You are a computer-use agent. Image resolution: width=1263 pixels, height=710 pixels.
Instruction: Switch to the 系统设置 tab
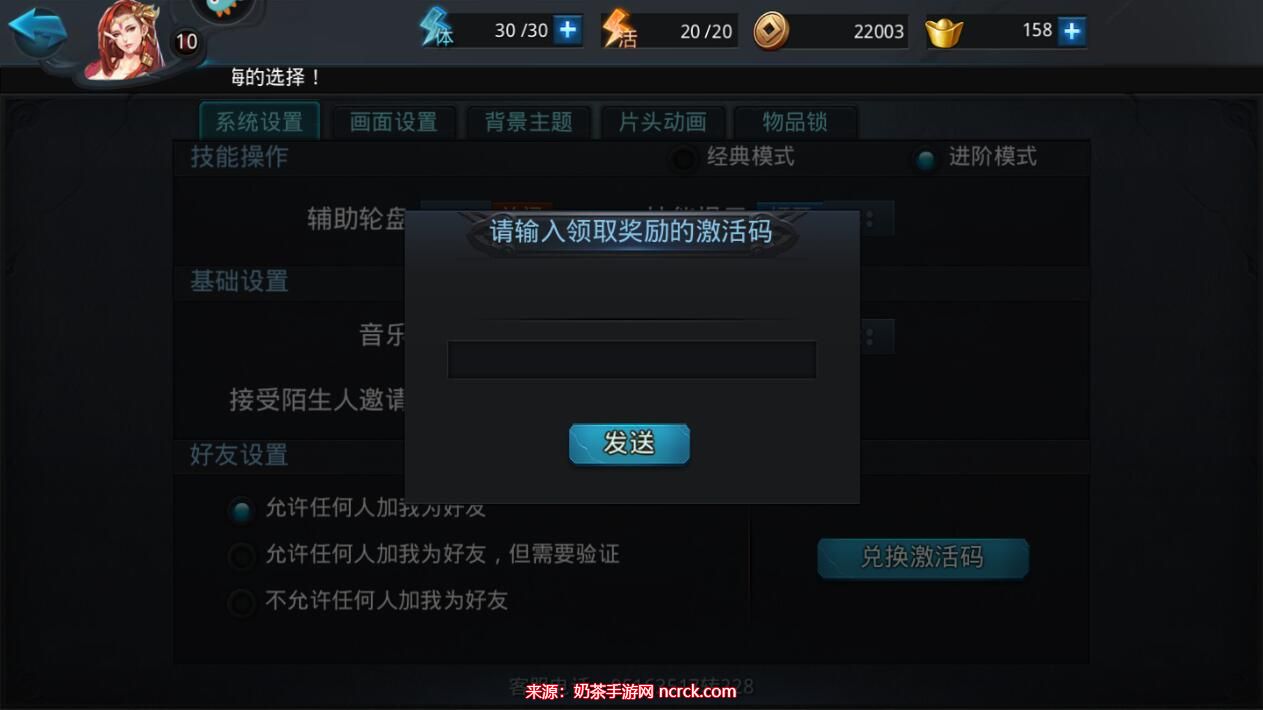[260, 122]
